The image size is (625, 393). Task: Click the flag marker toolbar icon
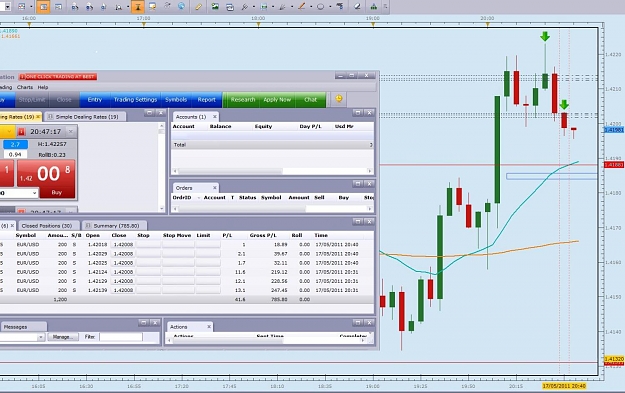coord(340,6)
